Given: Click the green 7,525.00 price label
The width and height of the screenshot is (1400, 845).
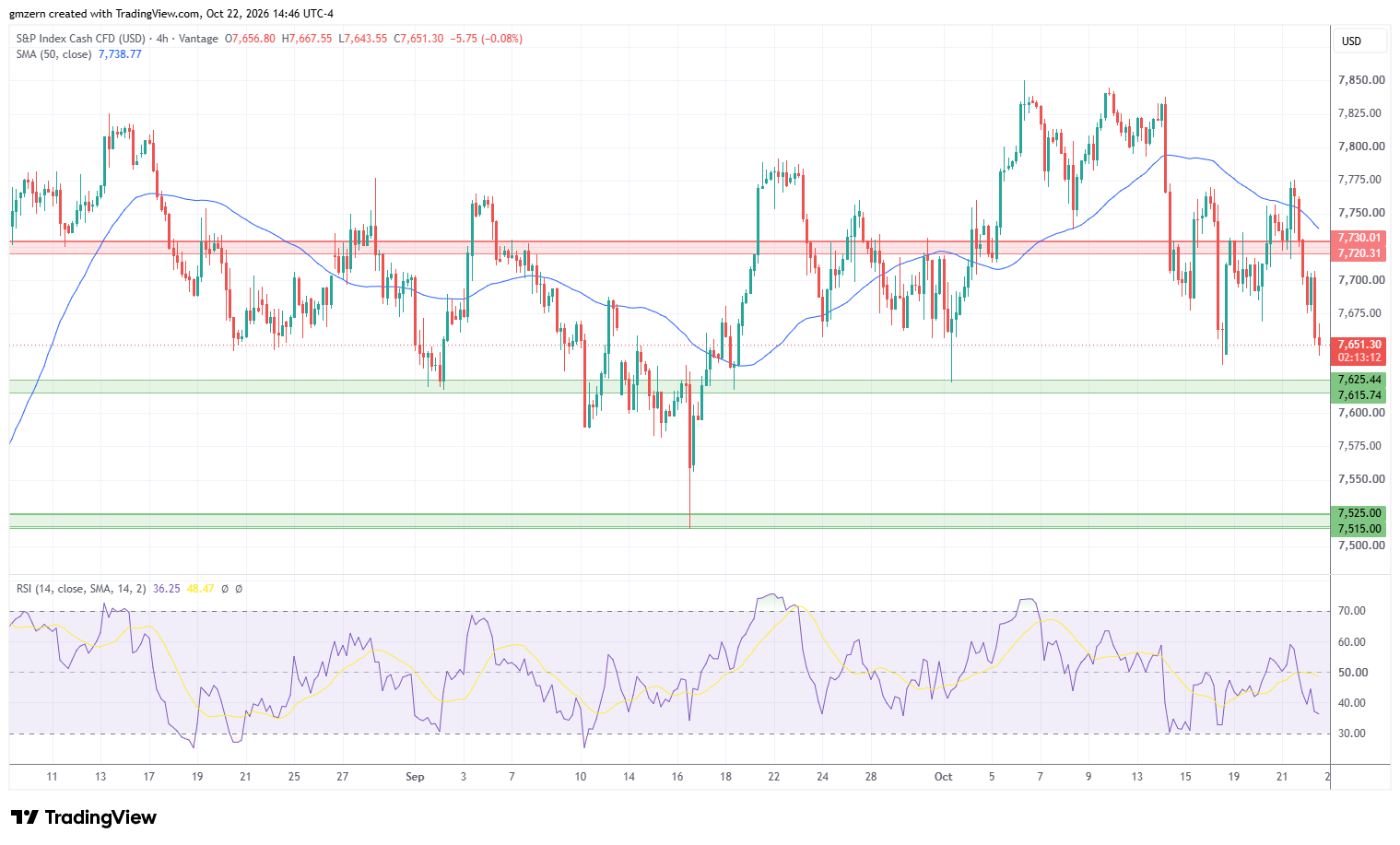Looking at the screenshot, I should (1359, 513).
